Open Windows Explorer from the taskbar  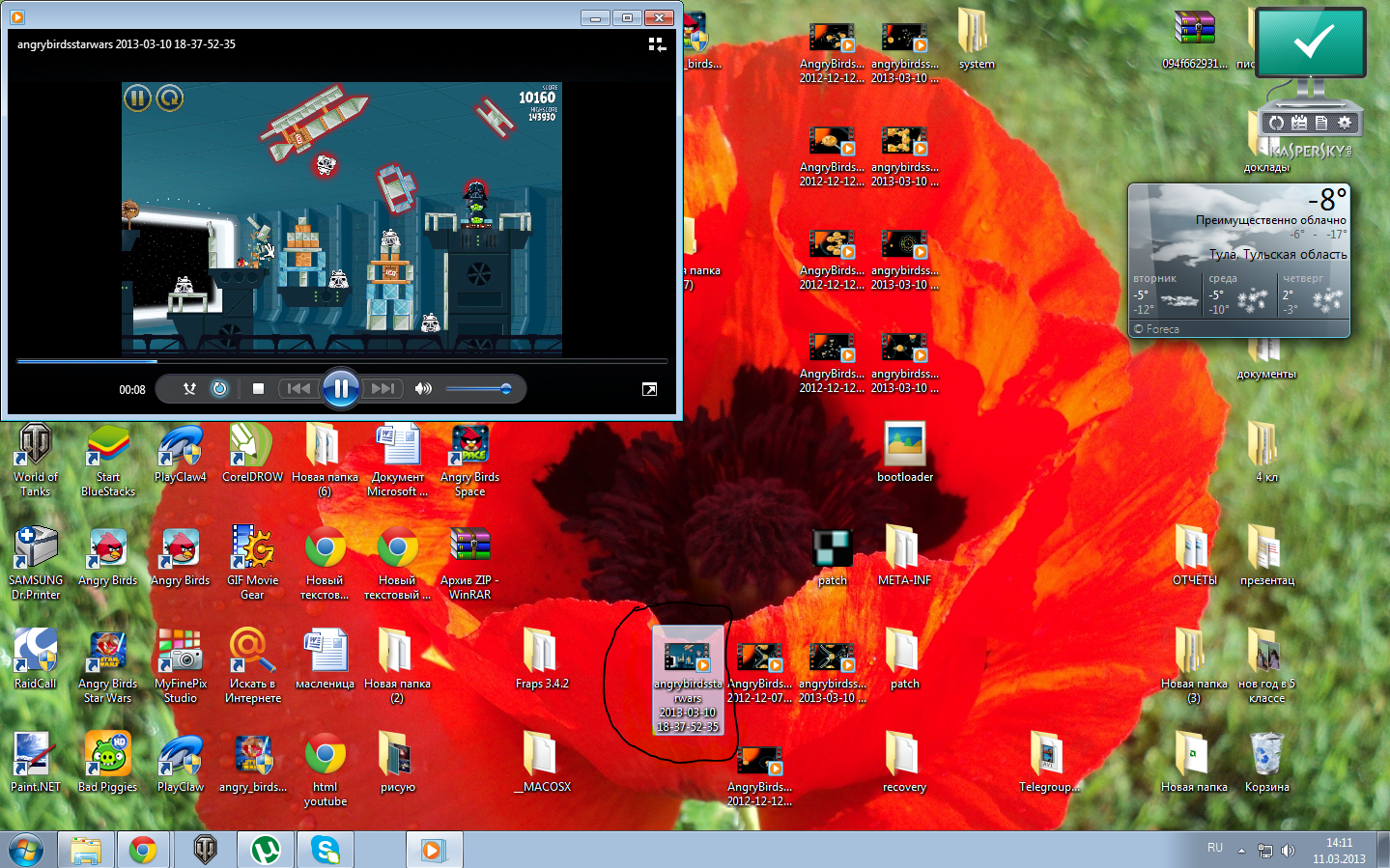click(x=85, y=850)
